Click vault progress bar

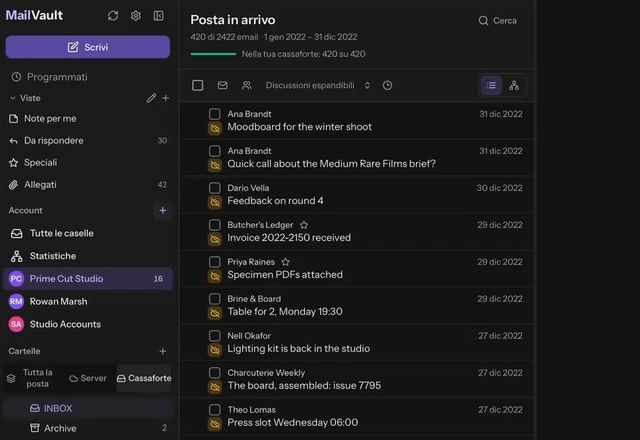pyautogui.click(x=213, y=54)
